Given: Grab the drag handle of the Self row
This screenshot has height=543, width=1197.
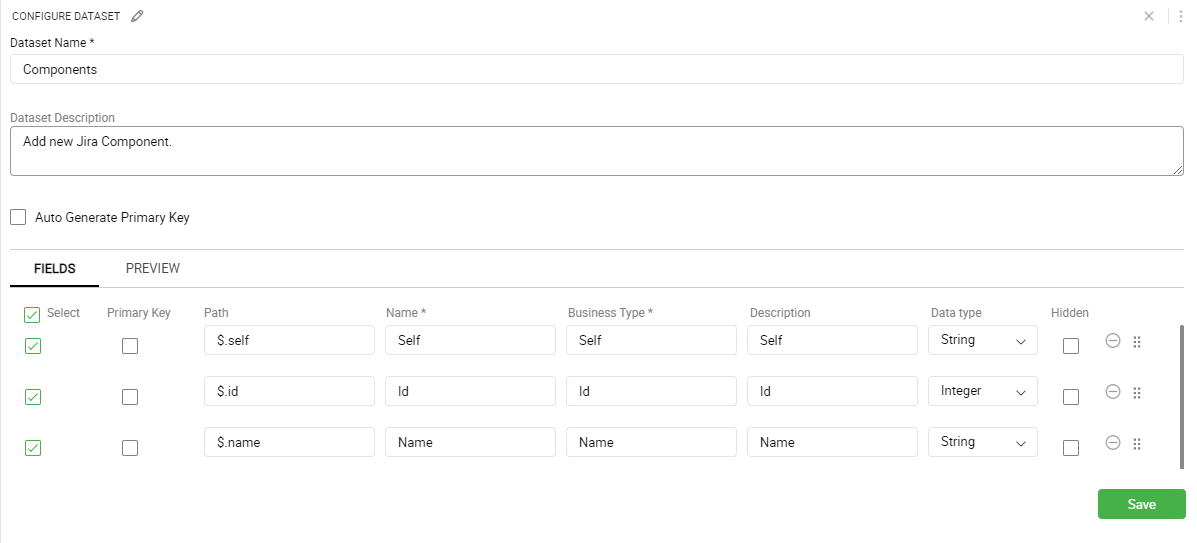Looking at the screenshot, I should (1137, 342).
